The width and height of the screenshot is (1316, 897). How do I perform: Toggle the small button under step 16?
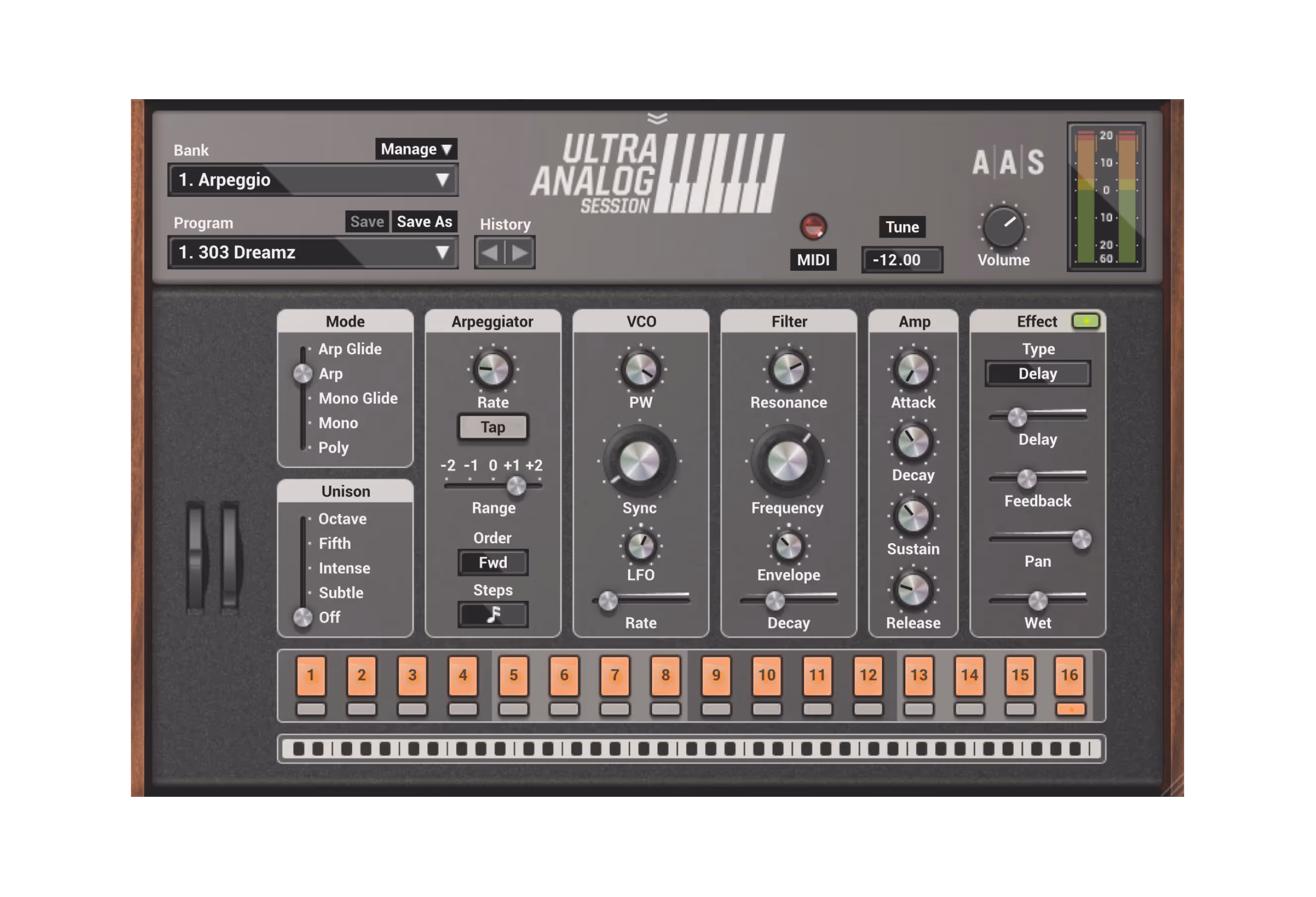click(1070, 709)
